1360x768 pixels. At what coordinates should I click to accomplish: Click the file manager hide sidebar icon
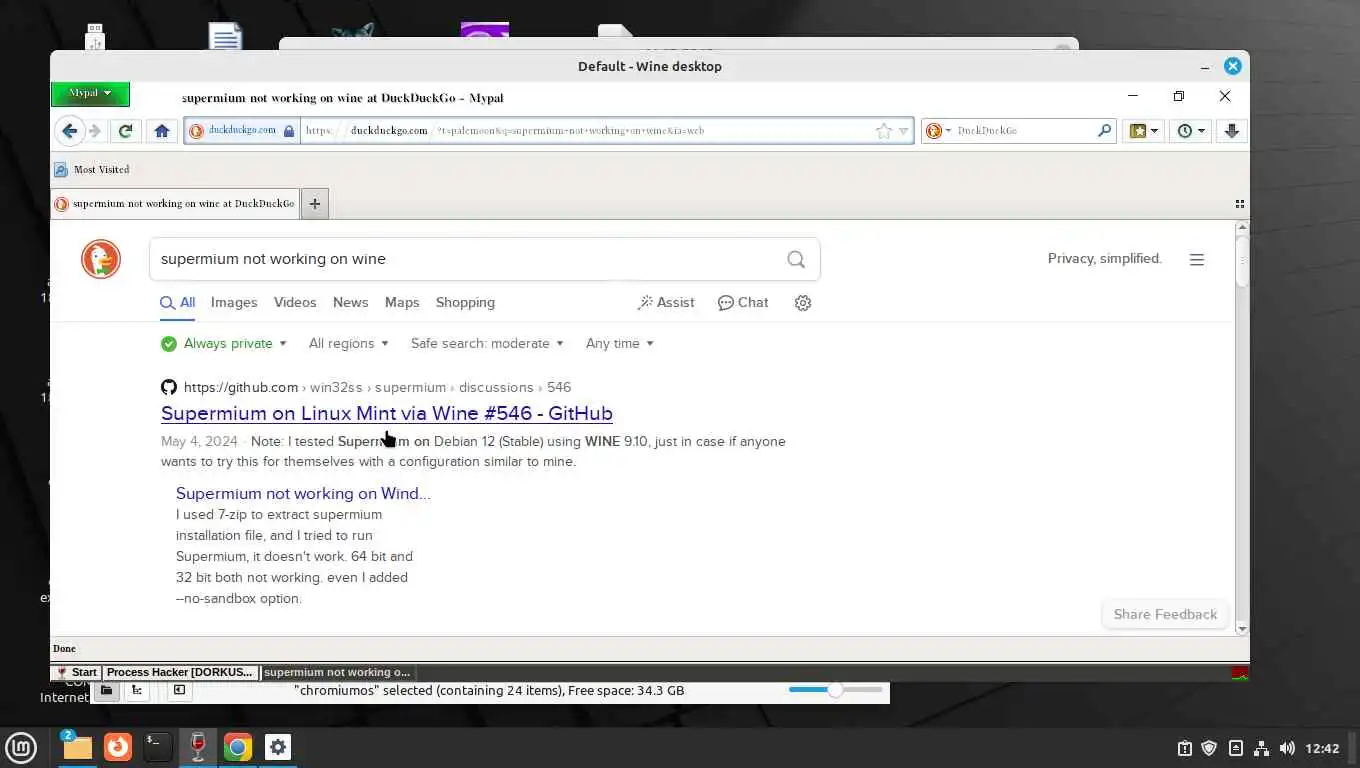(179, 690)
